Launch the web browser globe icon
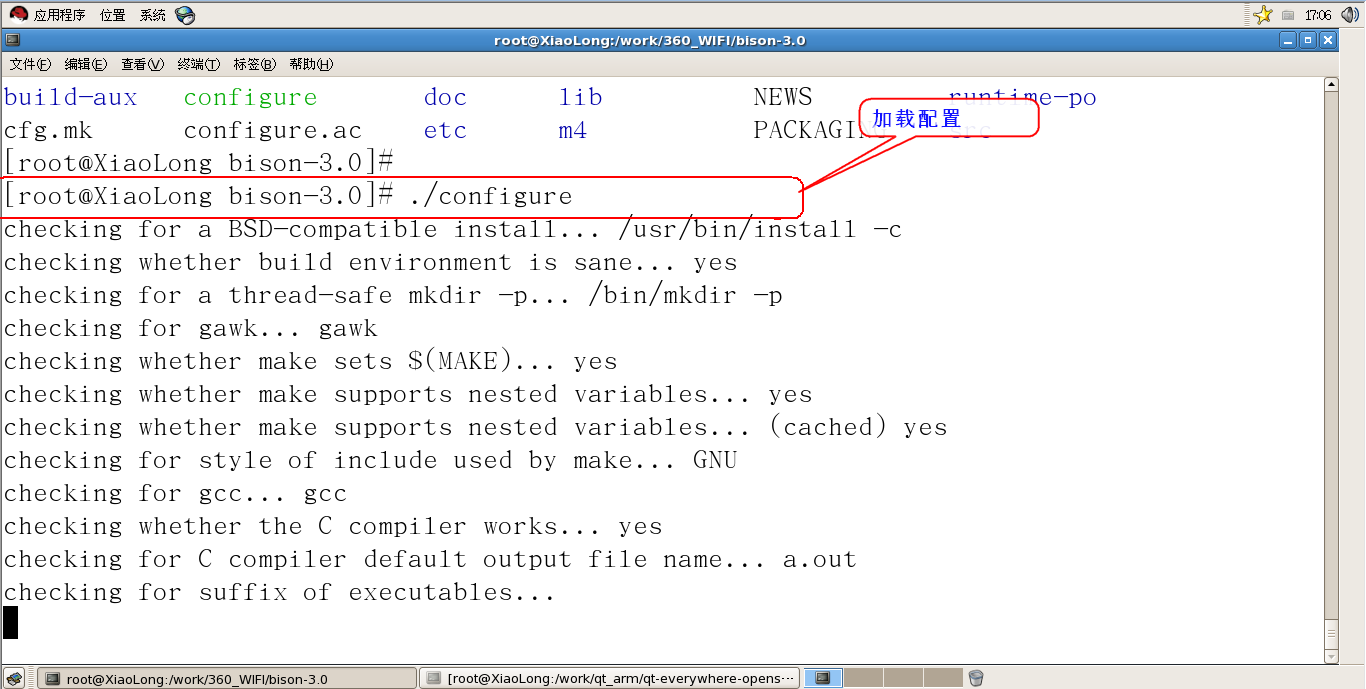1366x689 pixels. pos(185,15)
